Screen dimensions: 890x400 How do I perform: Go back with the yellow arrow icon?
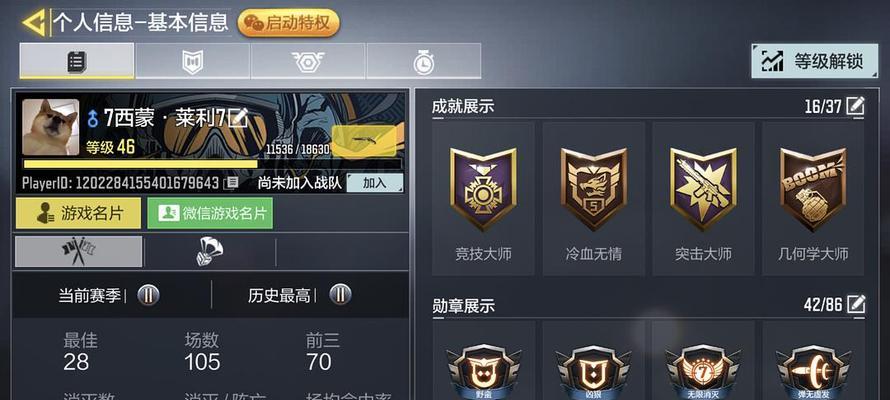(x=33, y=23)
